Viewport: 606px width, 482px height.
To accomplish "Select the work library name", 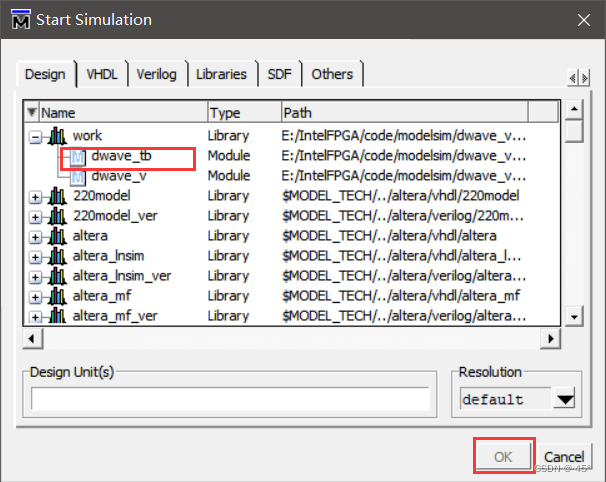I will (87, 136).
